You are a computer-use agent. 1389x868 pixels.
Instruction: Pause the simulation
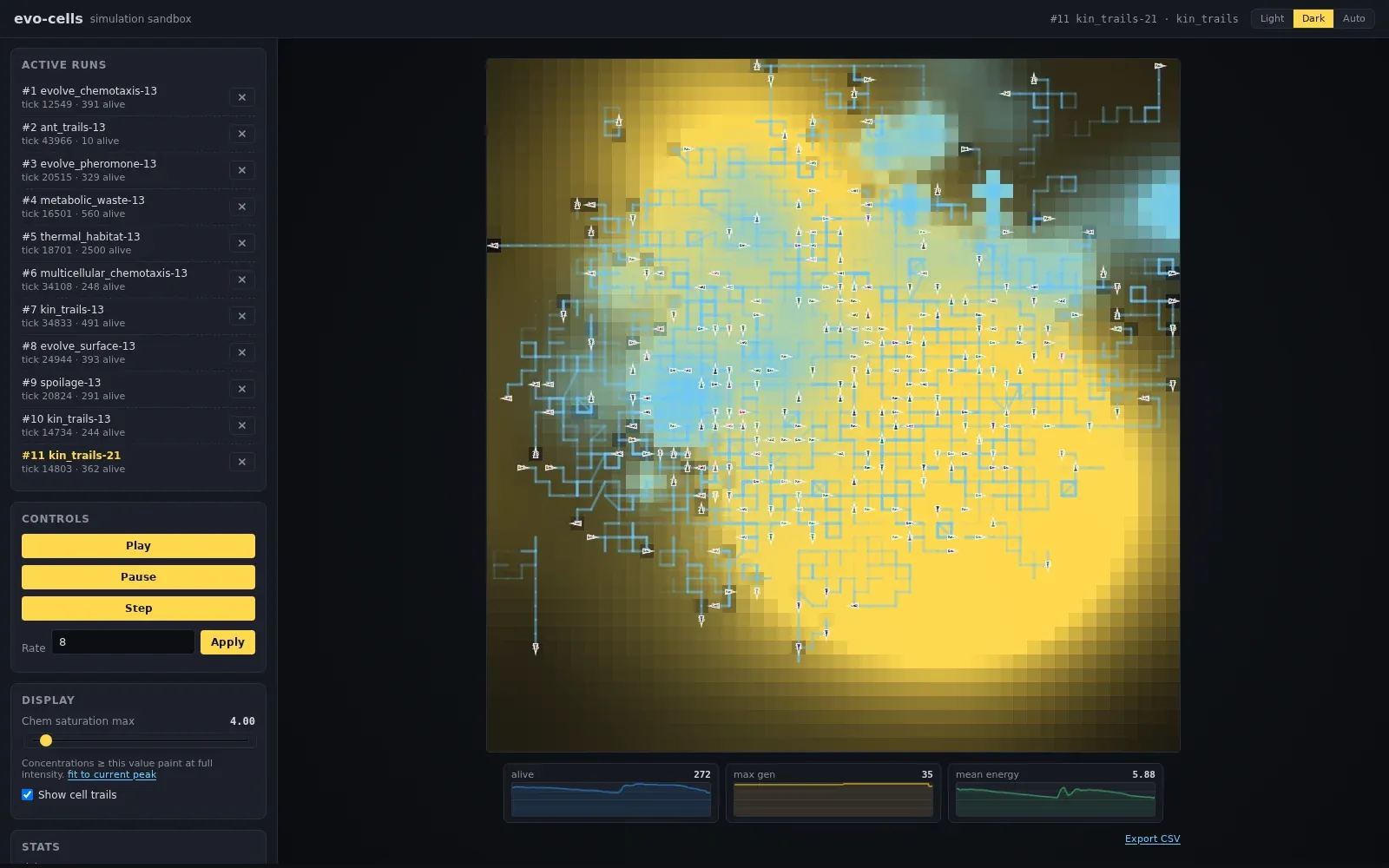(x=138, y=577)
